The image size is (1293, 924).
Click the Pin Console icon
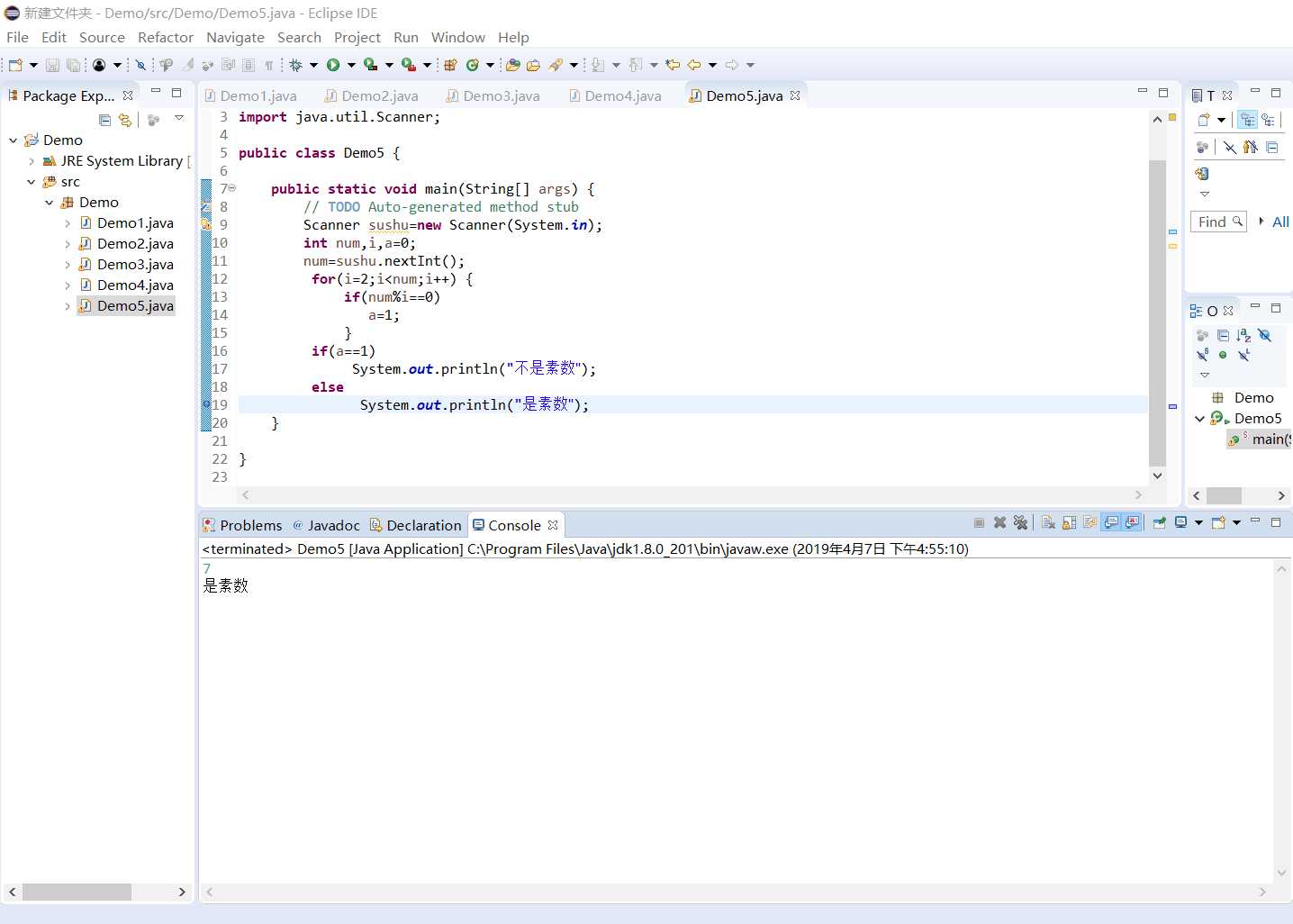coord(1160,522)
